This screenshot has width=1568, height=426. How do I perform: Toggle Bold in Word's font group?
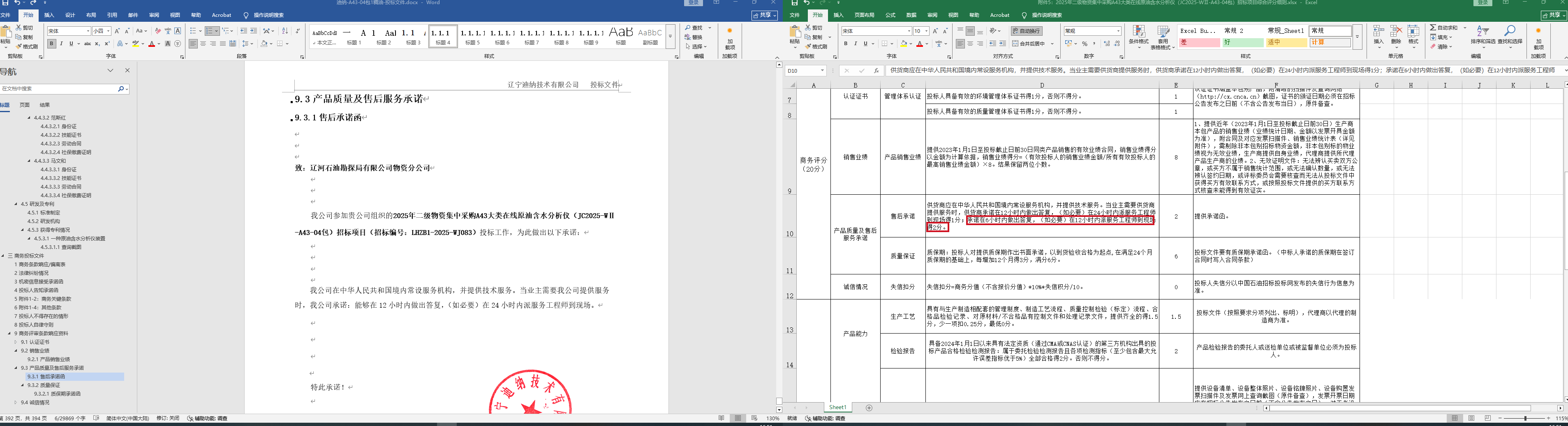[52, 44]
